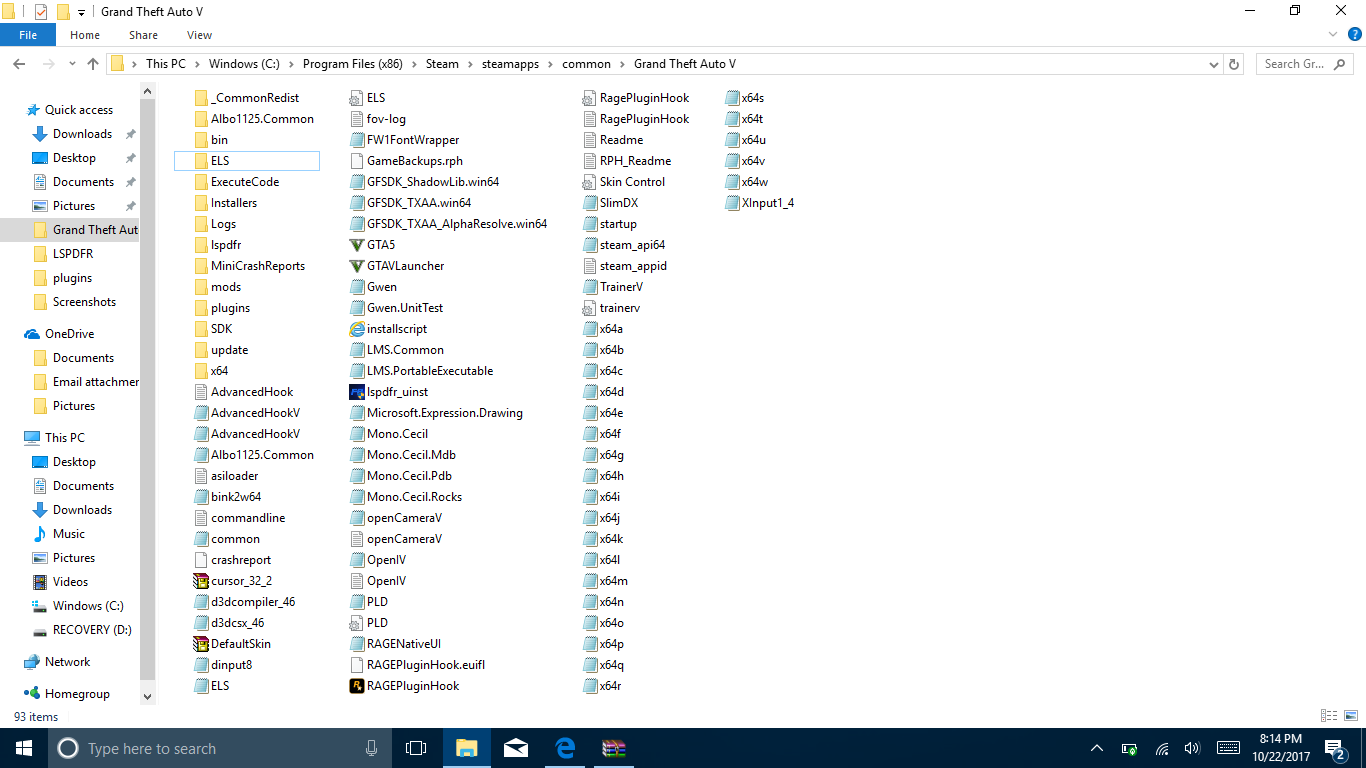Click the Cortana taskbar search box
The image size is (1366, 768).
(219, 748)
